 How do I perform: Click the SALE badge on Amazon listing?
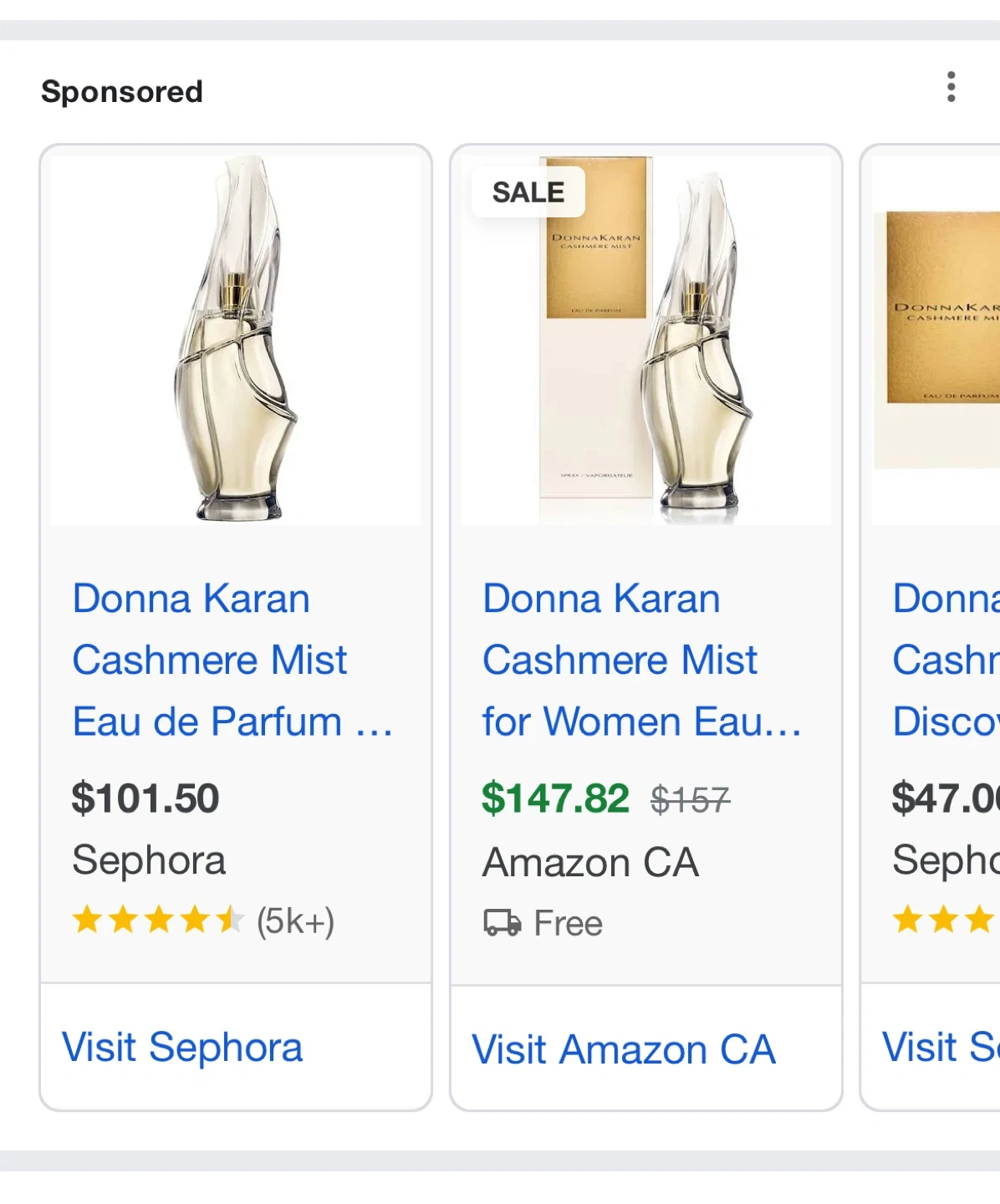(528, 192)
